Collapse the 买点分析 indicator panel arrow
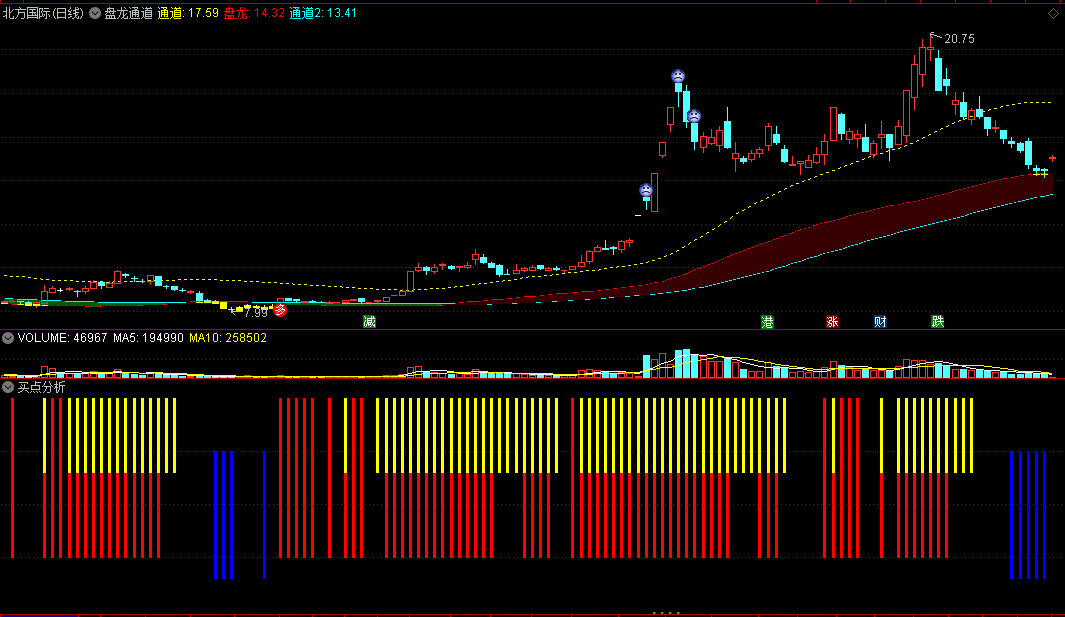 point(8,387)
